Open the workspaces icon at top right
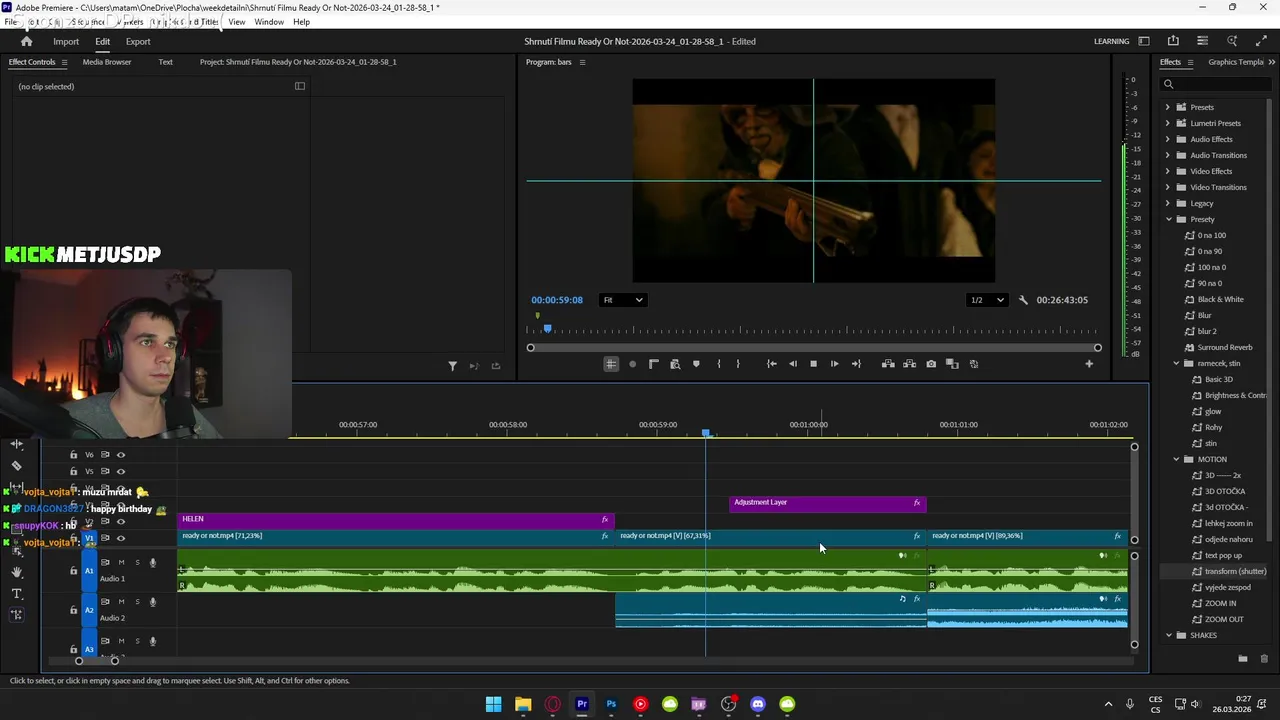The image size is (1280, 720). [1144, 41]
